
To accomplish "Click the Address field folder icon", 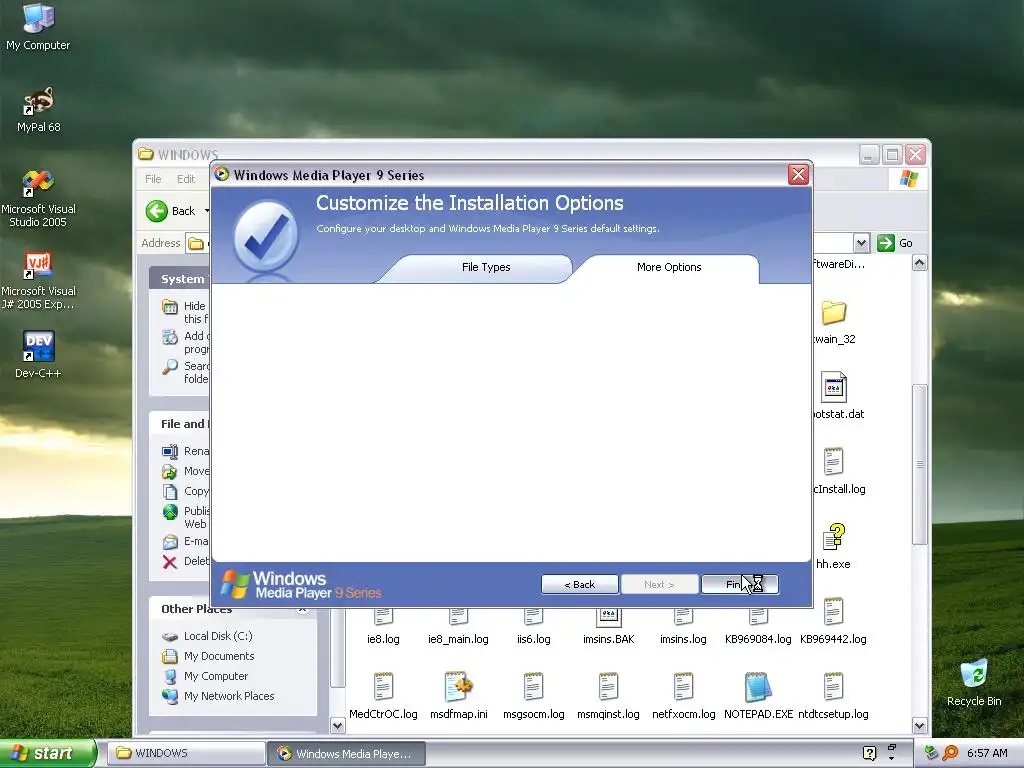I will pos(195,244).
